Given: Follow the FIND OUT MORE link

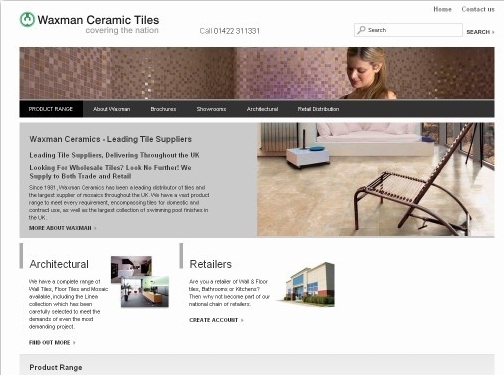Looking at the screenshot, I should (52, 342).
